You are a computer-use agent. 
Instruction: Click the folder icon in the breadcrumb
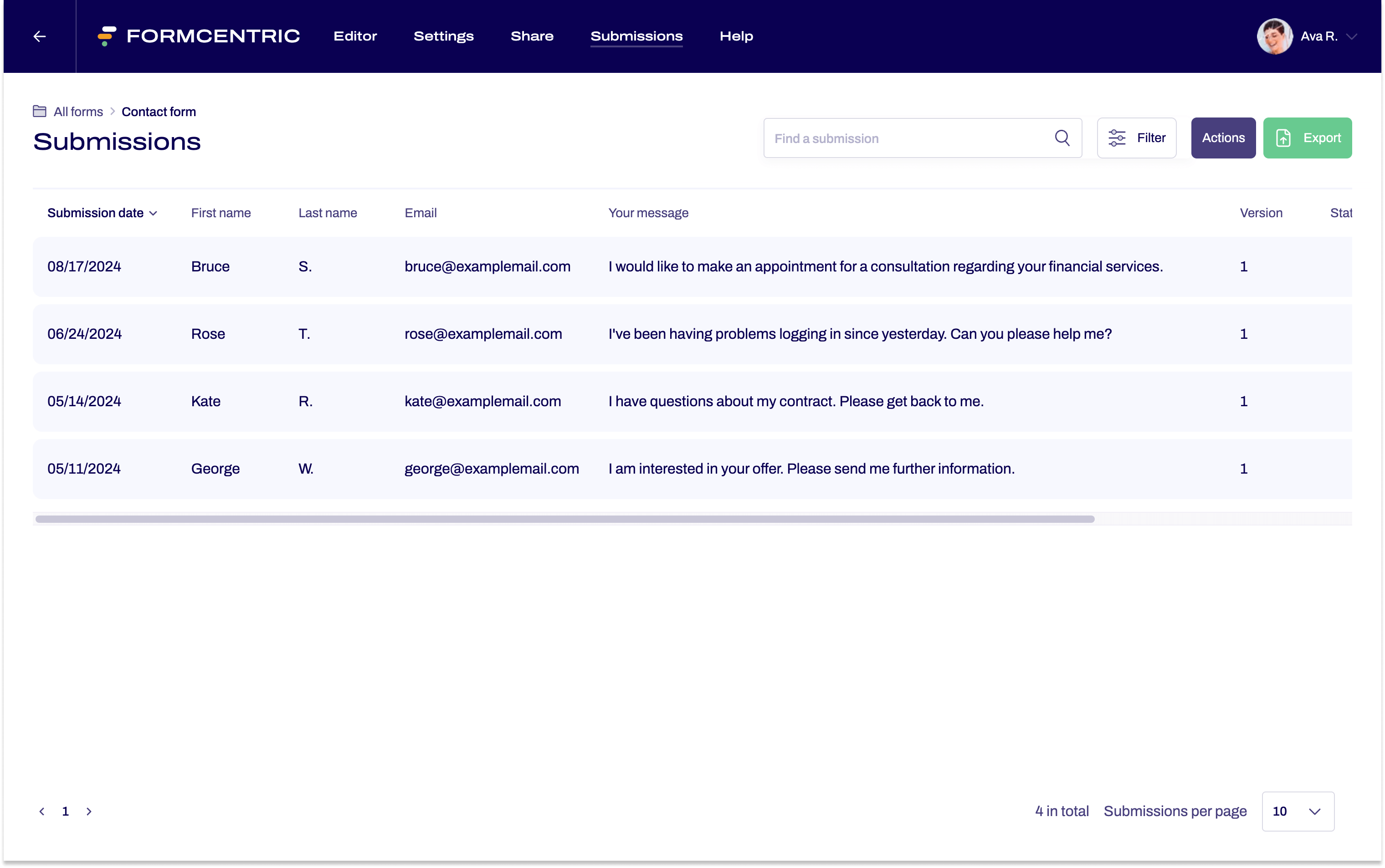pos(40,111)
